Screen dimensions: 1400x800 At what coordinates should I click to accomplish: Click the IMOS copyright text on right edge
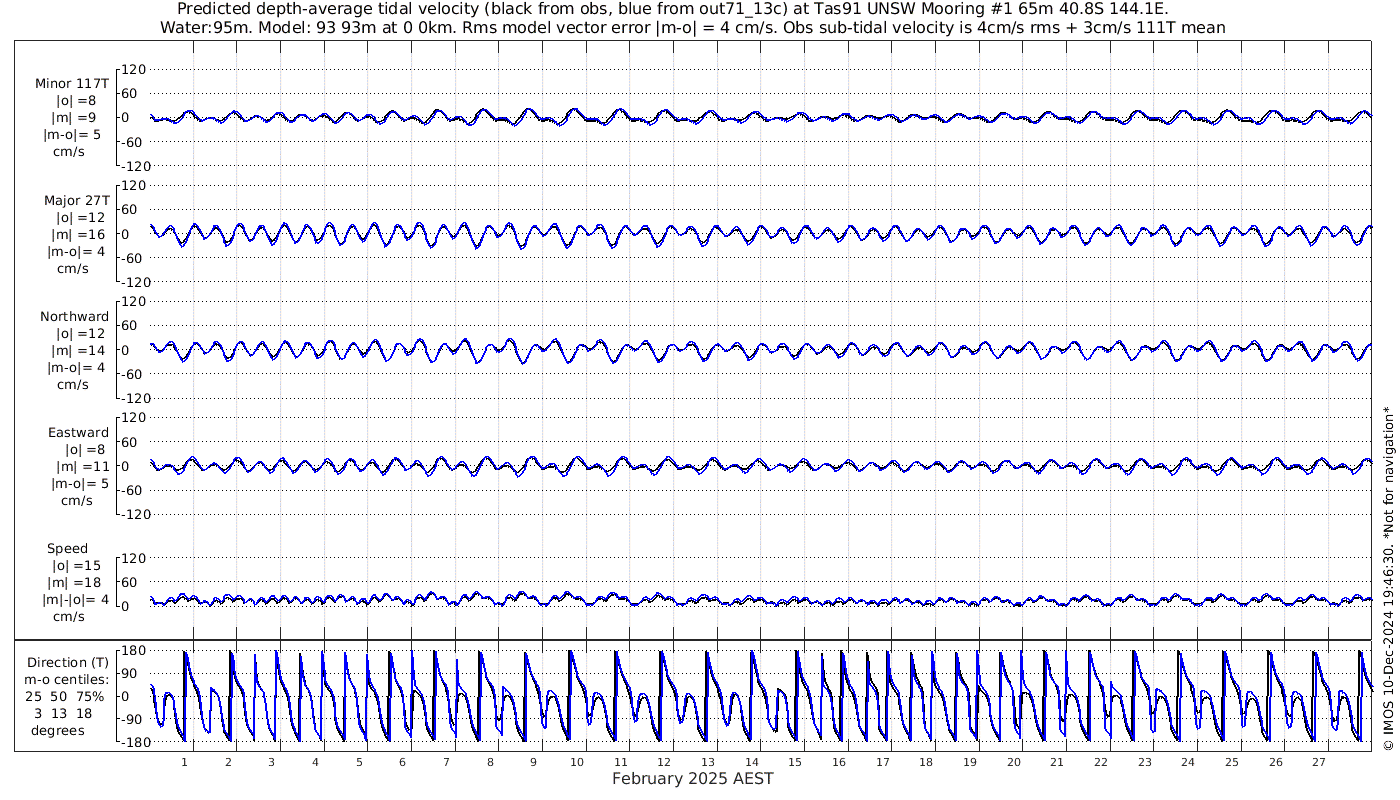click(1387, 580)
